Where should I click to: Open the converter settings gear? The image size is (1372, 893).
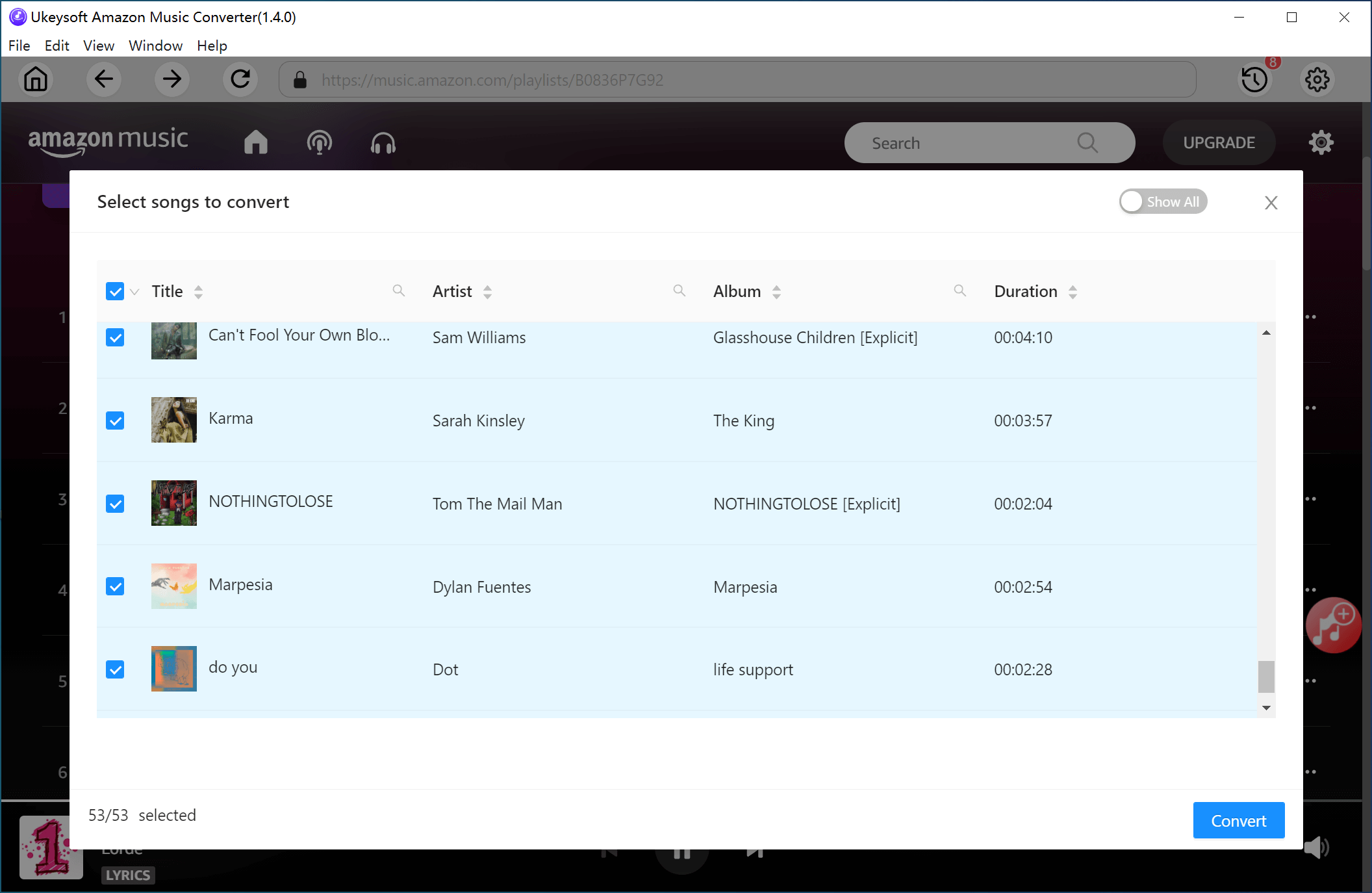tap(1317, 79)
